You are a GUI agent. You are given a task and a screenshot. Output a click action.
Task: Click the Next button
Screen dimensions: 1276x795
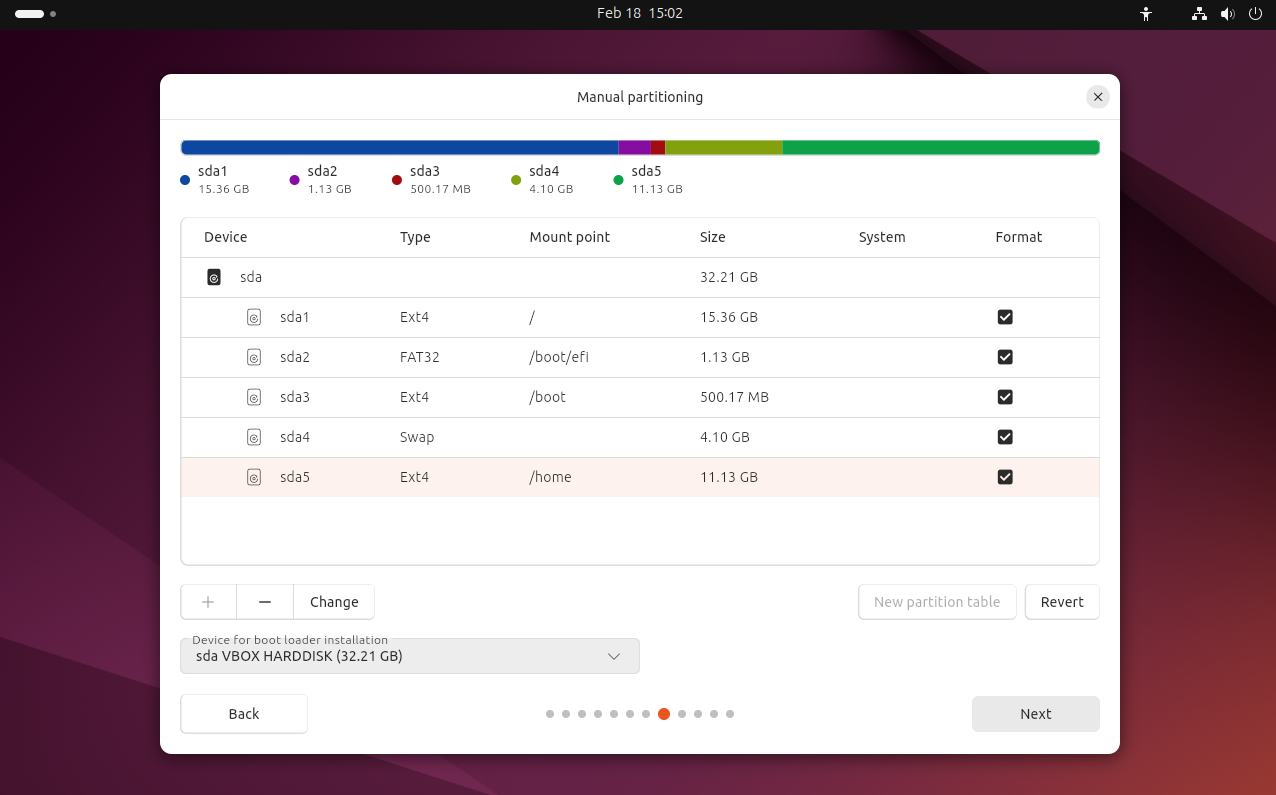[1036, 714]
